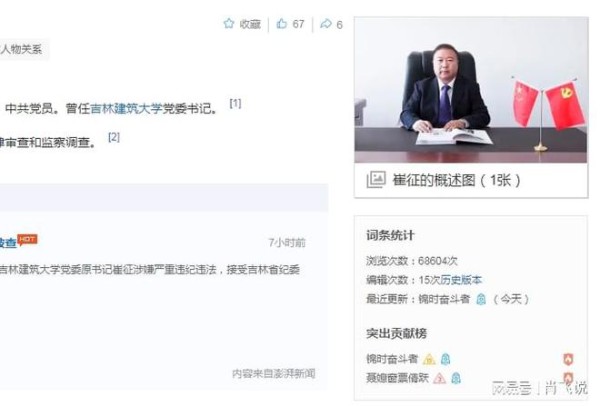Click the like count 67

(x=298, y=24)
